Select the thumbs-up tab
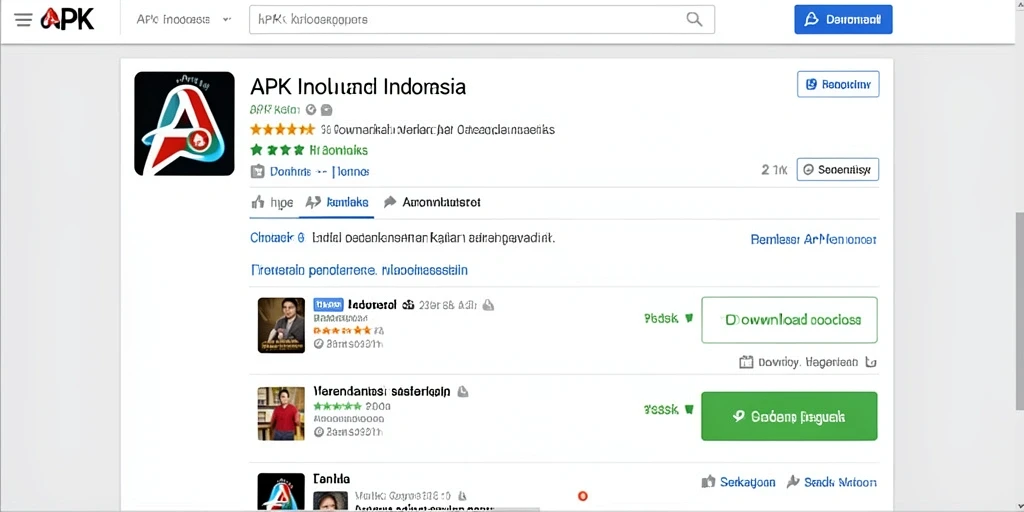 [272, 202]
